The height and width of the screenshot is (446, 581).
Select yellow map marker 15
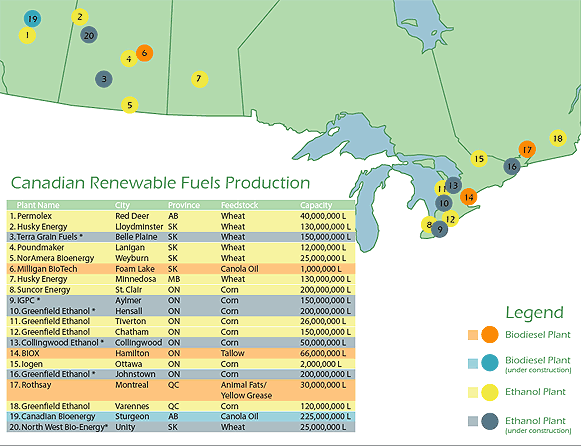coord(479,159)
